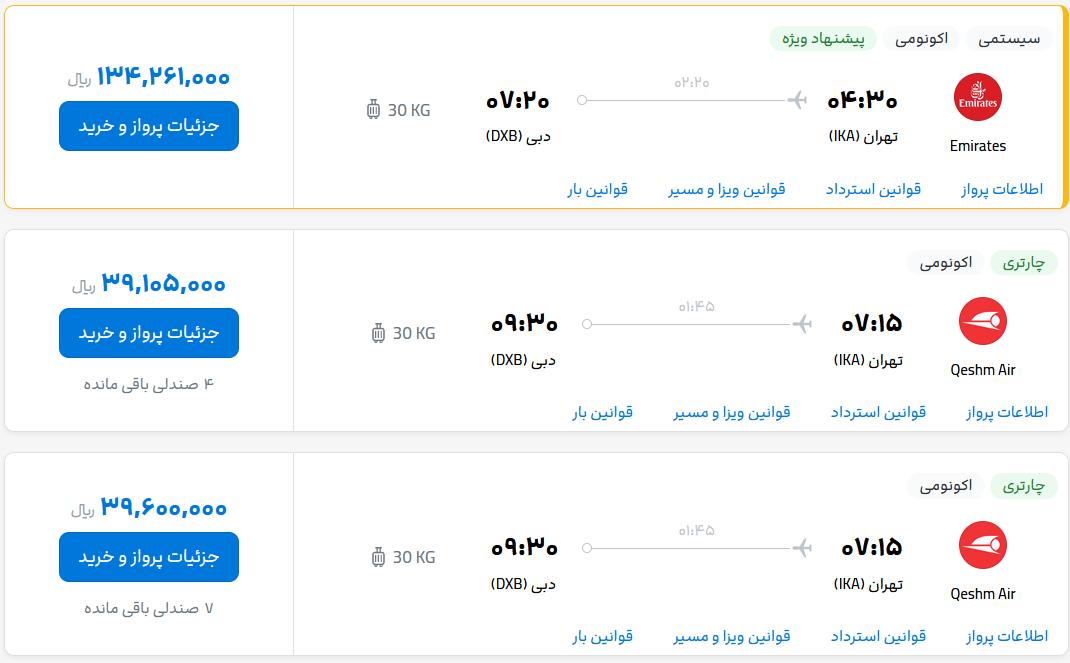Click the airplane icon on the Emirates route line
Image resolution: width=1070 pixels, height=663 pixels.
click(797, 100)
